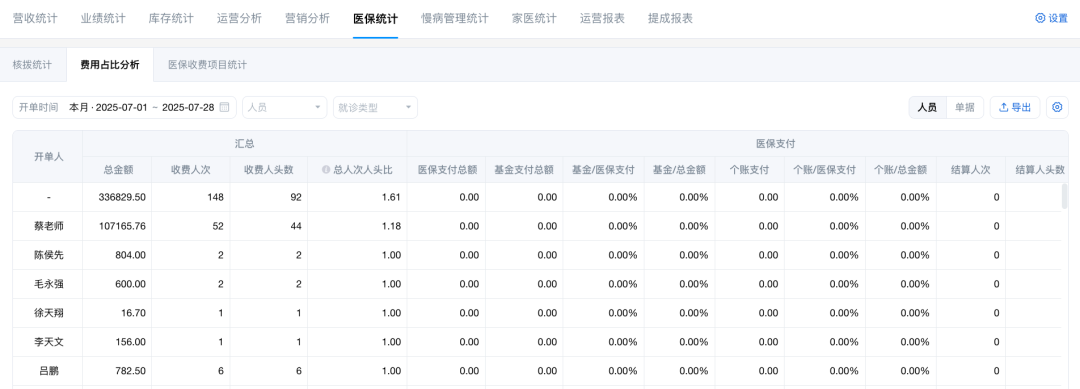The width and height of the screenshot is (1080, 389).
Task: Go to 库存统计 tab
Action: click(172, 19)
